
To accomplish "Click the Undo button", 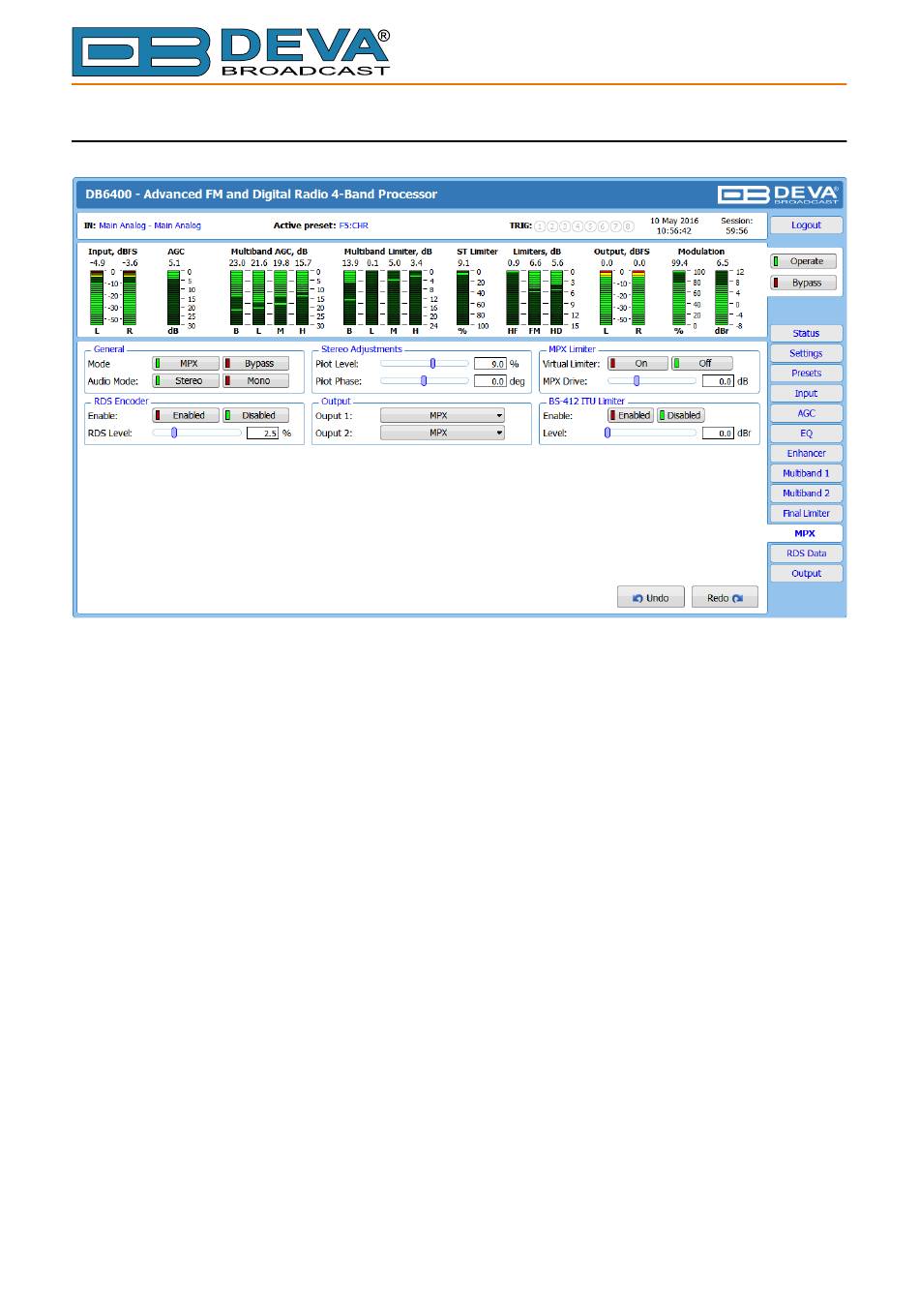I will tap(650, 597).
